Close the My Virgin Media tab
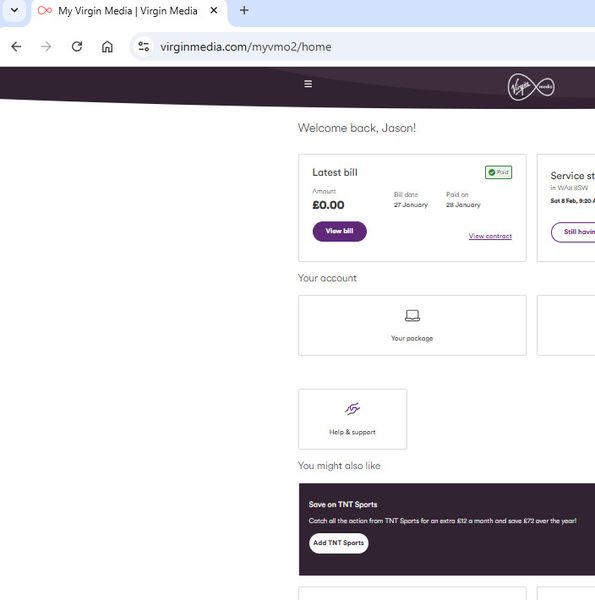The width and height of the screenshot is (595, 600). click(214, 11)
